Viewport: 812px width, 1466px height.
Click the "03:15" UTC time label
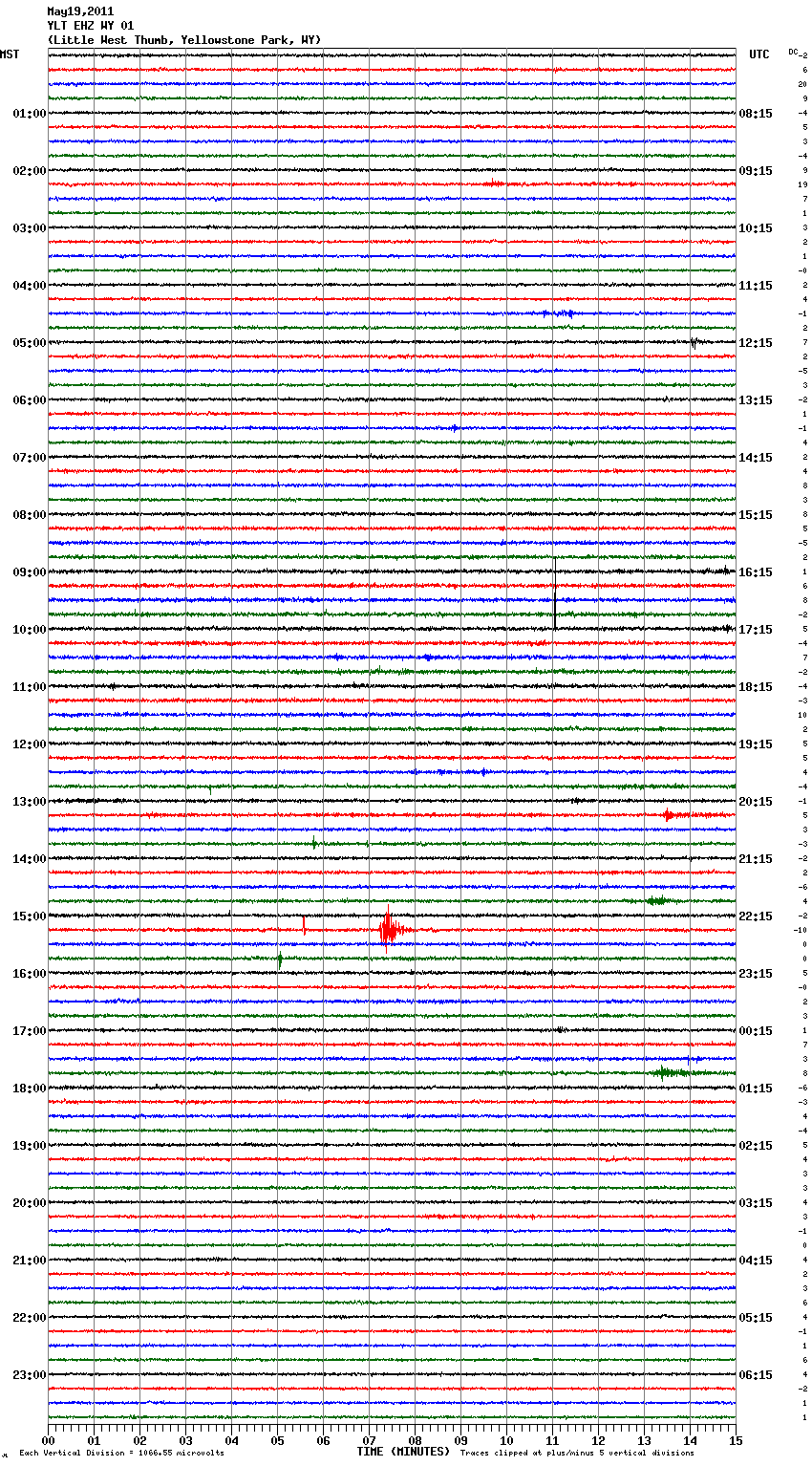[x=756, y=1203]
